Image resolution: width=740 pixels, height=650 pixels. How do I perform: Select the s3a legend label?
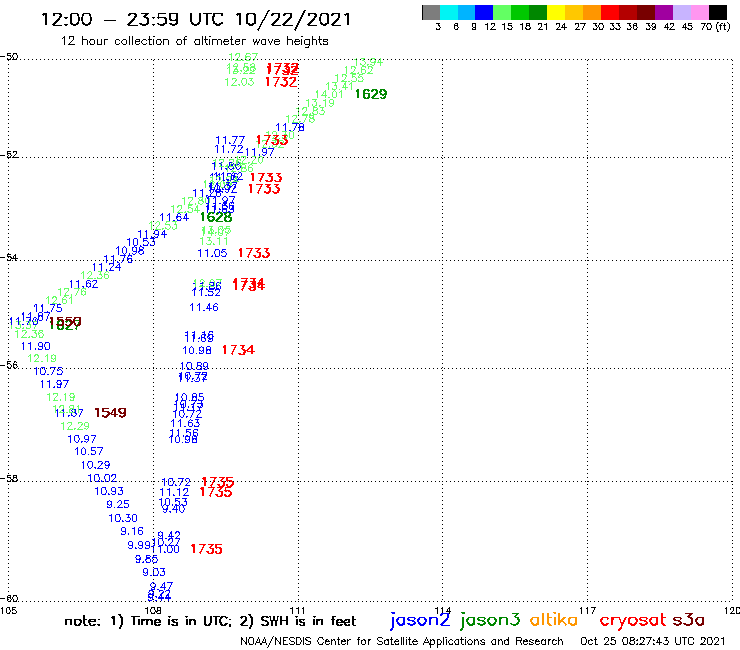pyautogui.click(x=689, y=620)
